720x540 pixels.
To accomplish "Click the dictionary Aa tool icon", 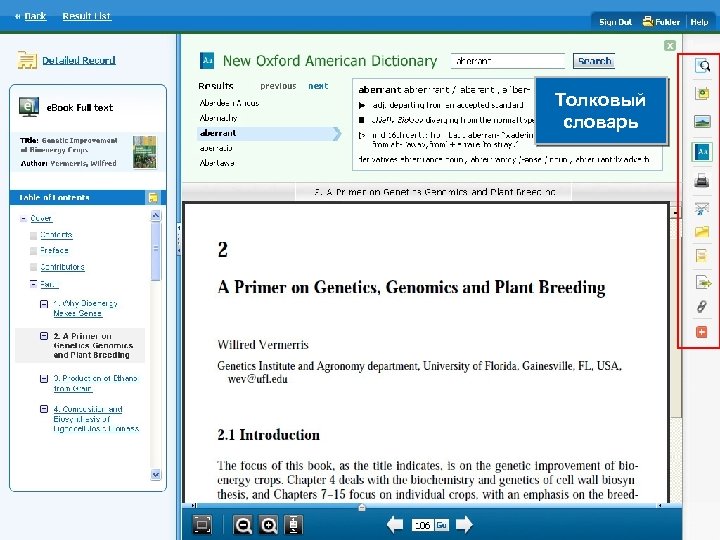I will [x=702, y=152].
